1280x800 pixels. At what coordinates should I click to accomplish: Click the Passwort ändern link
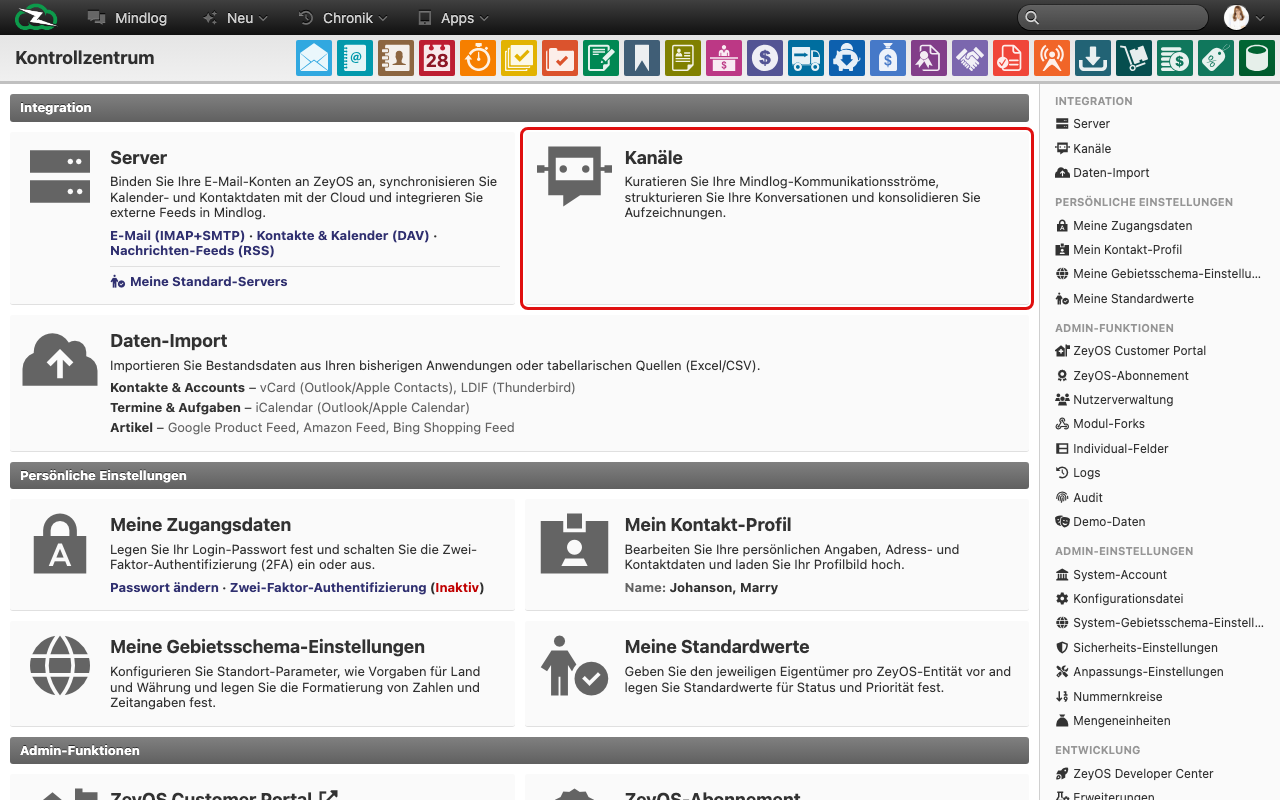[x=164, y=587]
